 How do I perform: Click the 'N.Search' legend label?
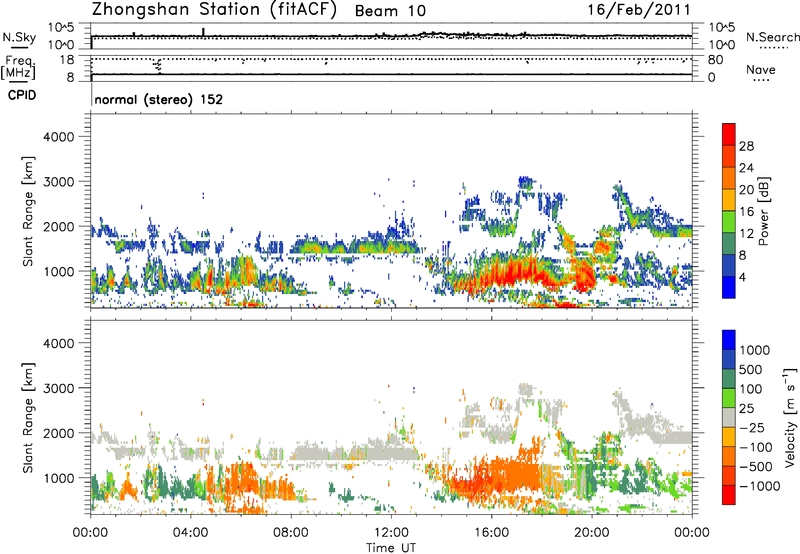pyautogui.click(x=772, y=37)
